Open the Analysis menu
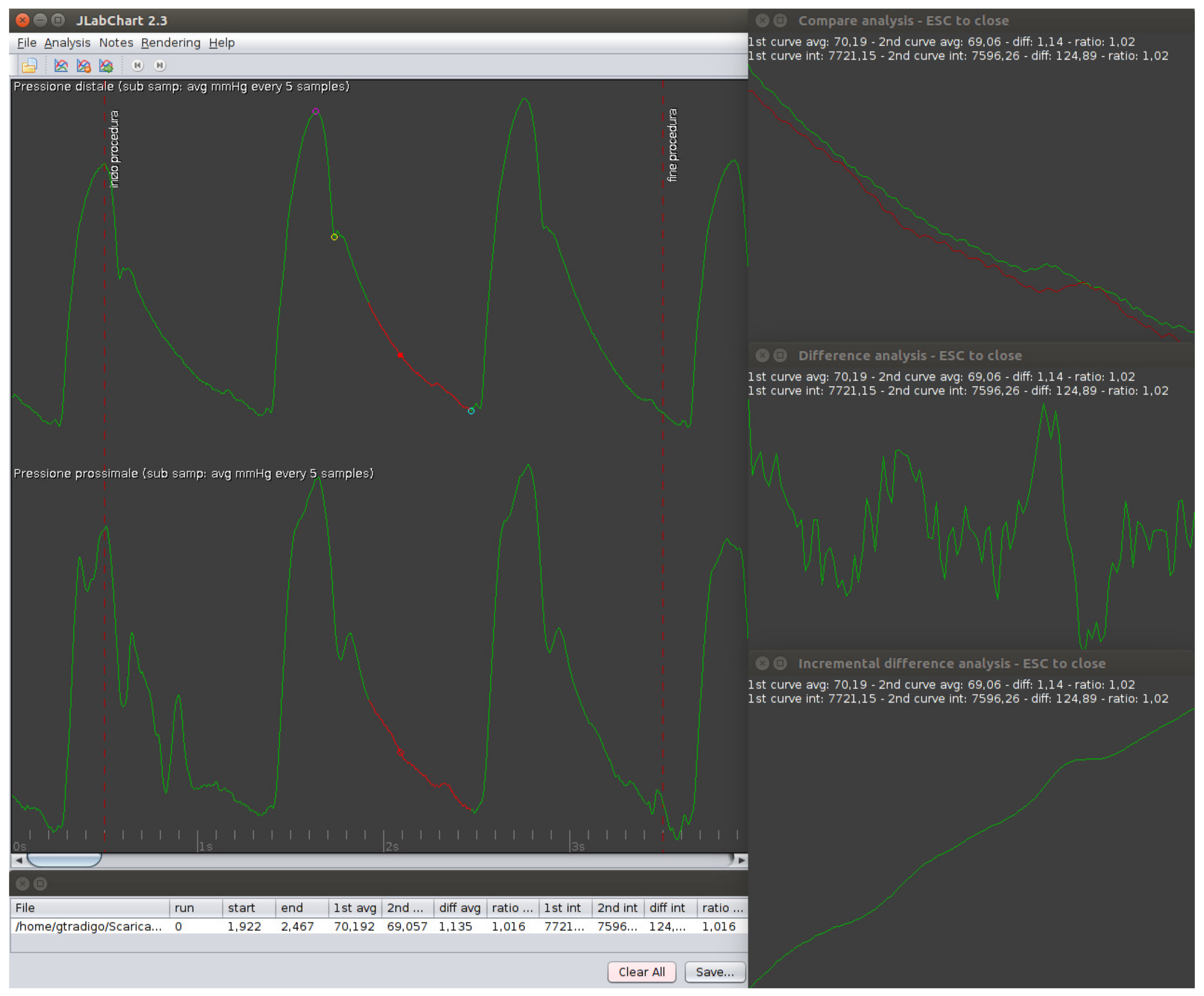1204x996 pixels. 67,43
